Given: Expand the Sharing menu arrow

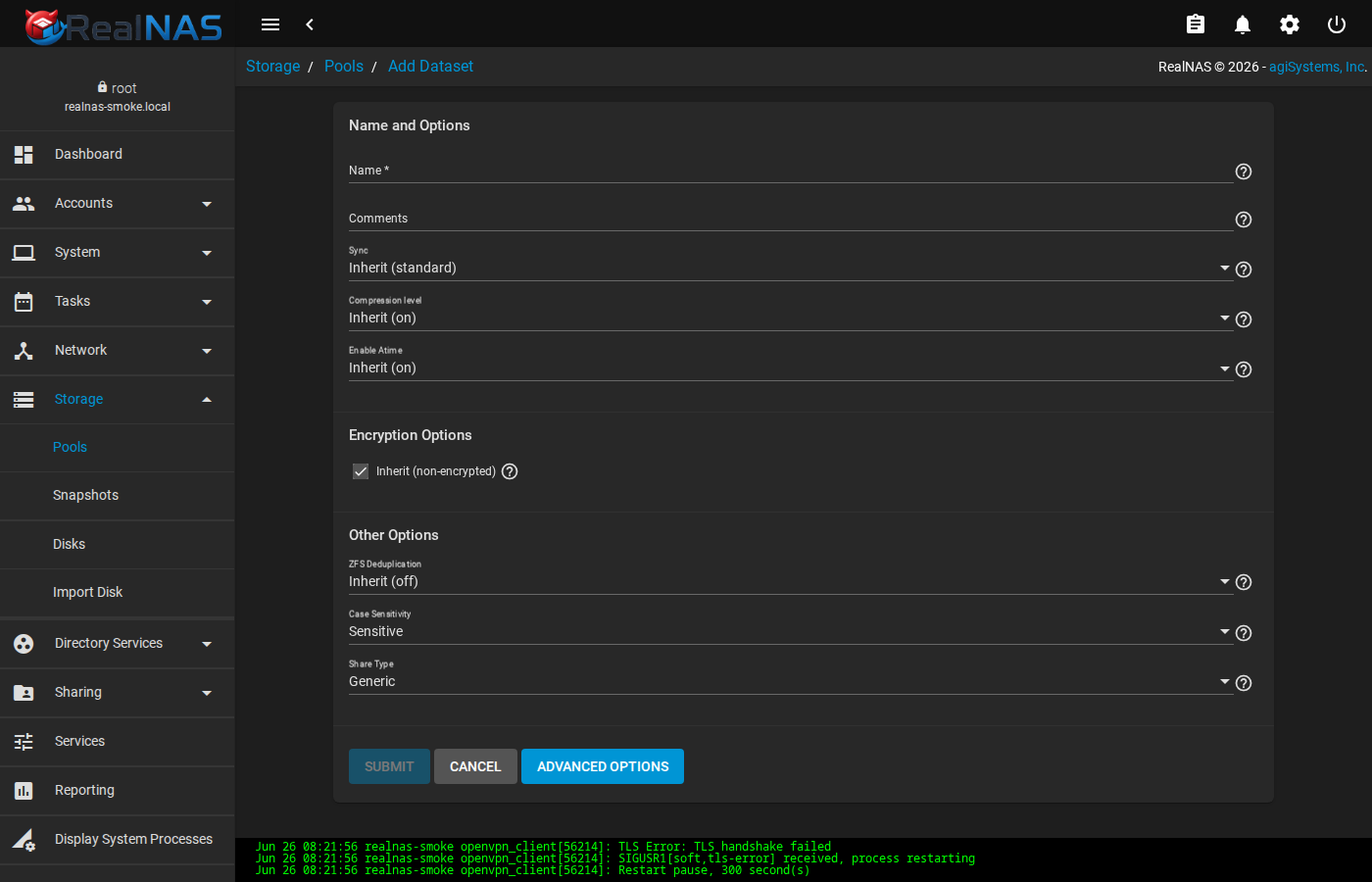Looking at the screenshot, I should click(207, 693).
